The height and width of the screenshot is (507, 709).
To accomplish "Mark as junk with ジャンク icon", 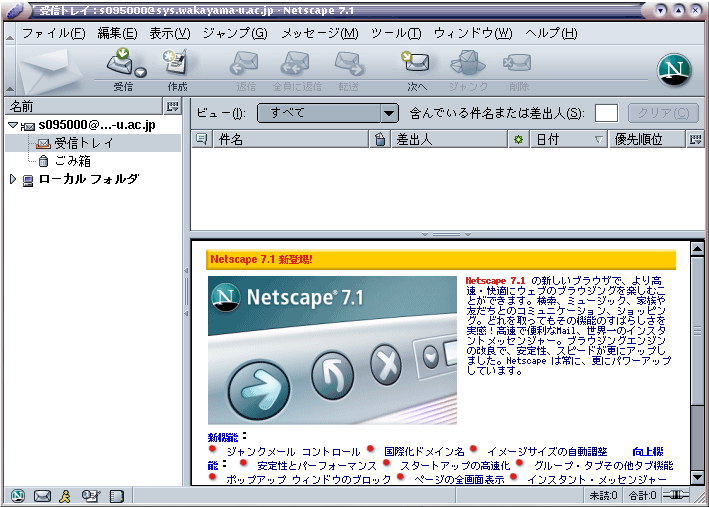I will (x=468, y=62).
